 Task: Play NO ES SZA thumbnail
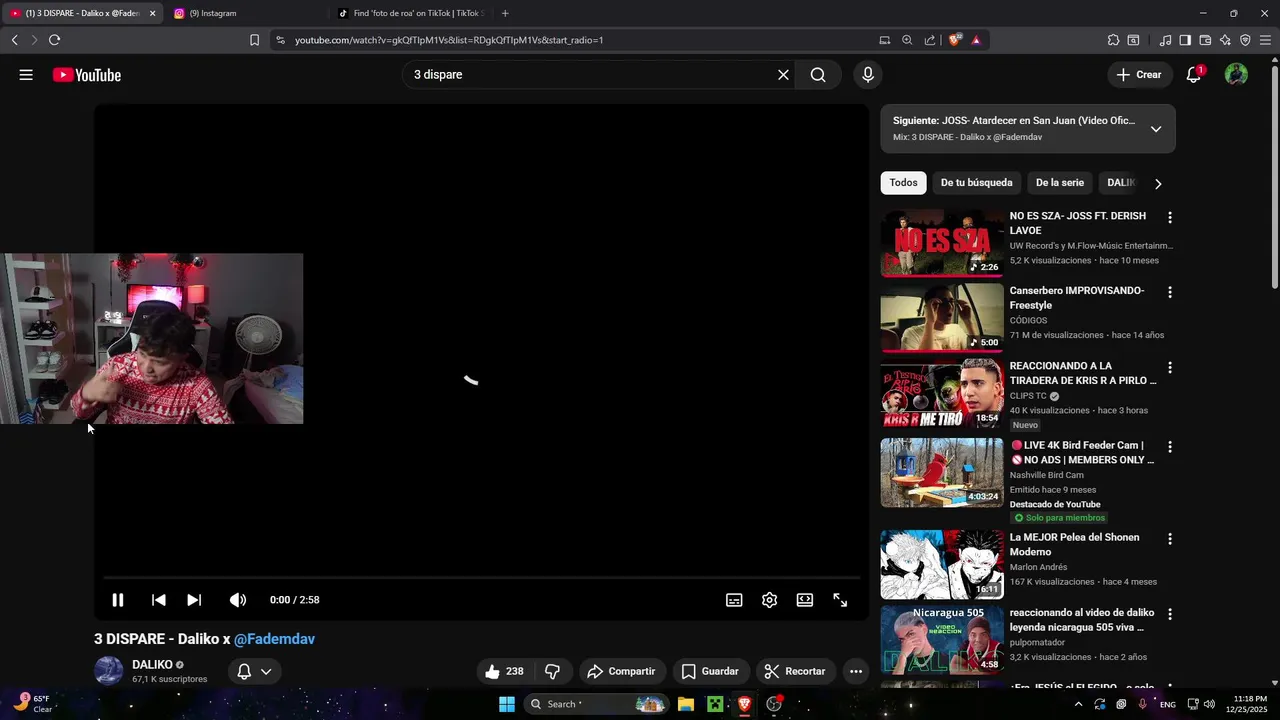pyautogui.click(x=942, y=243)
